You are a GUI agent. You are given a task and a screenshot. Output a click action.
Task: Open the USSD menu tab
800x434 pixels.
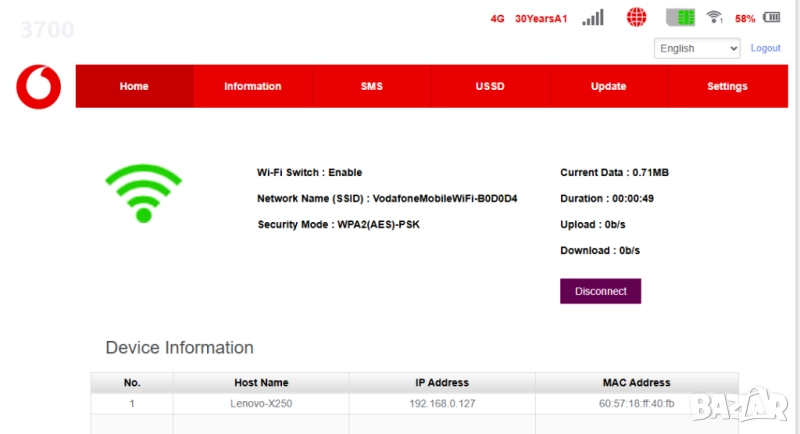pos(490,86)
